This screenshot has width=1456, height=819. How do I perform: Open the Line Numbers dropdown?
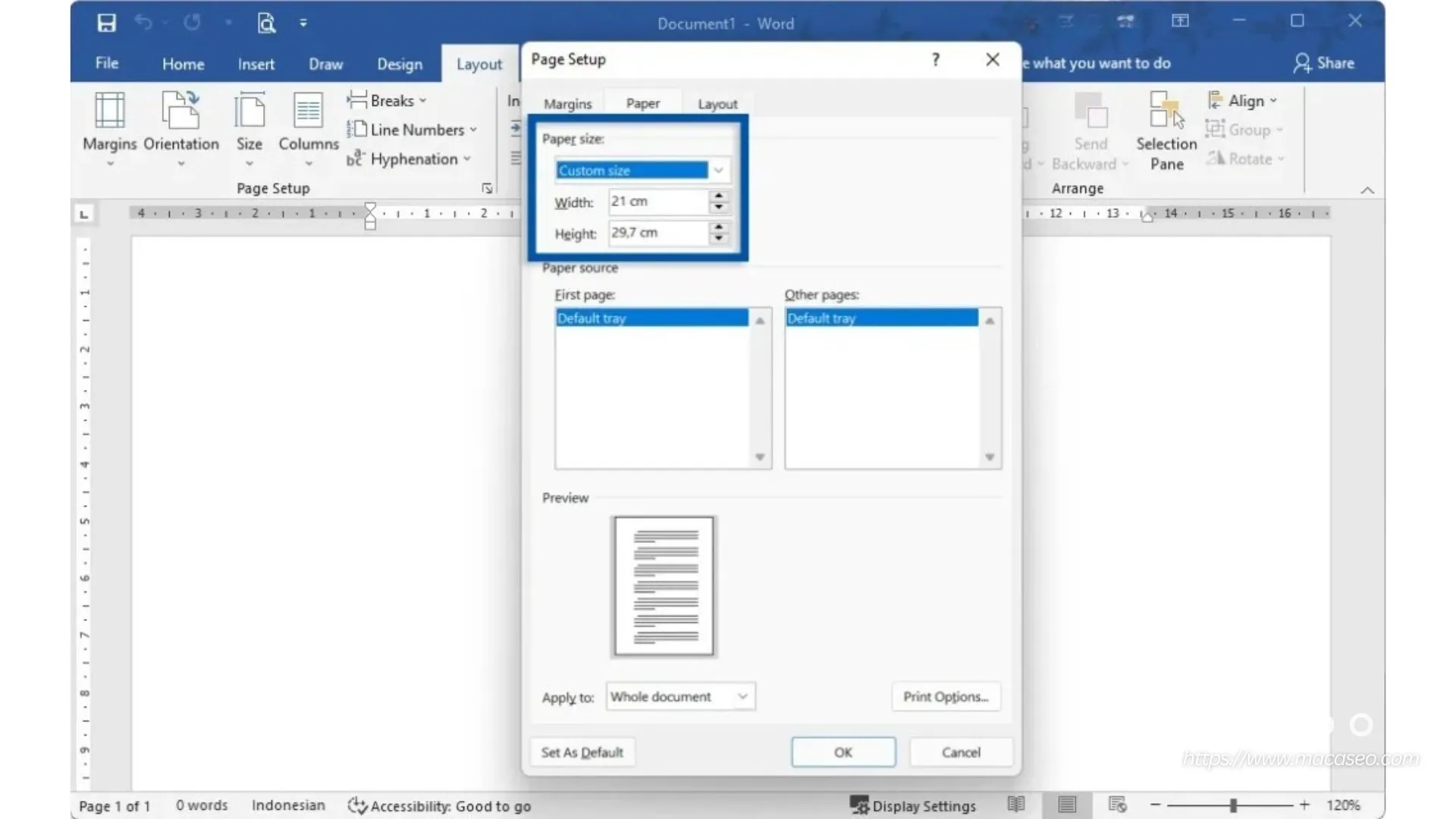(413, 130)
